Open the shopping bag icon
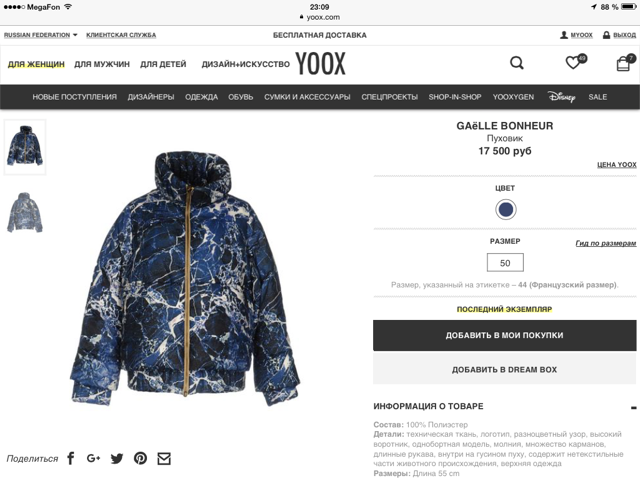Screen dimensions: 640x480 [625, 62]
